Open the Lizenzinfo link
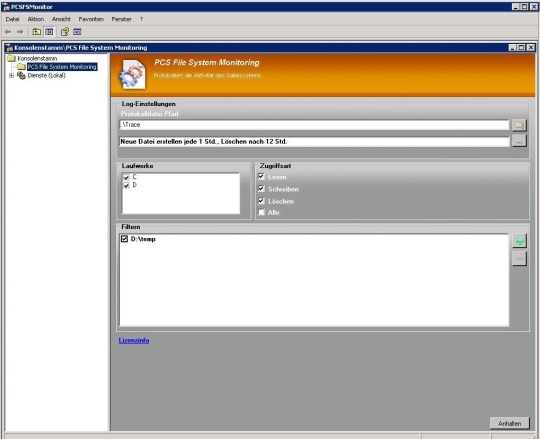 pos(134,341)
